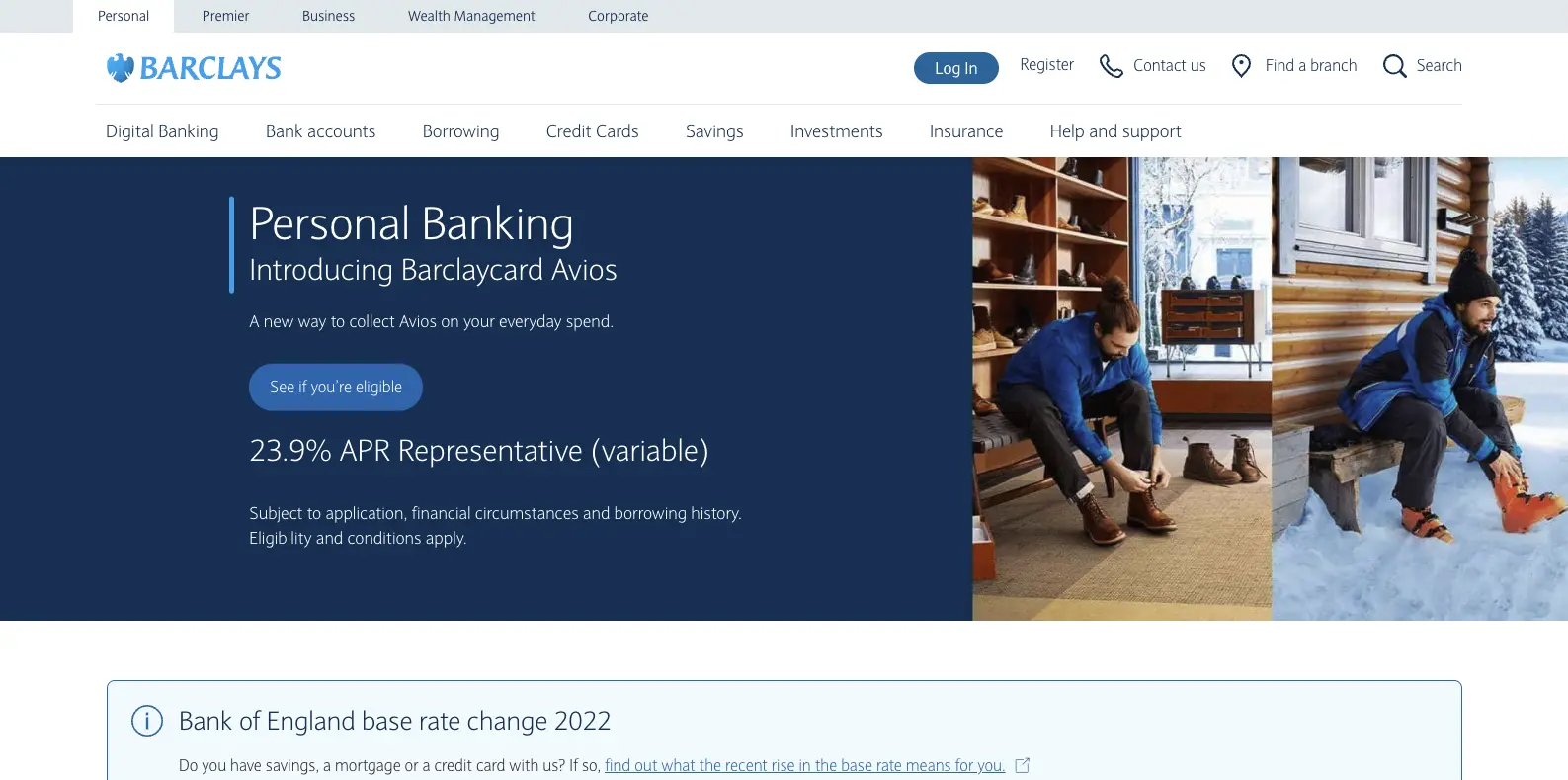
Task: Click the BARCLAYS wordmark text
Action: pos(210,68)
